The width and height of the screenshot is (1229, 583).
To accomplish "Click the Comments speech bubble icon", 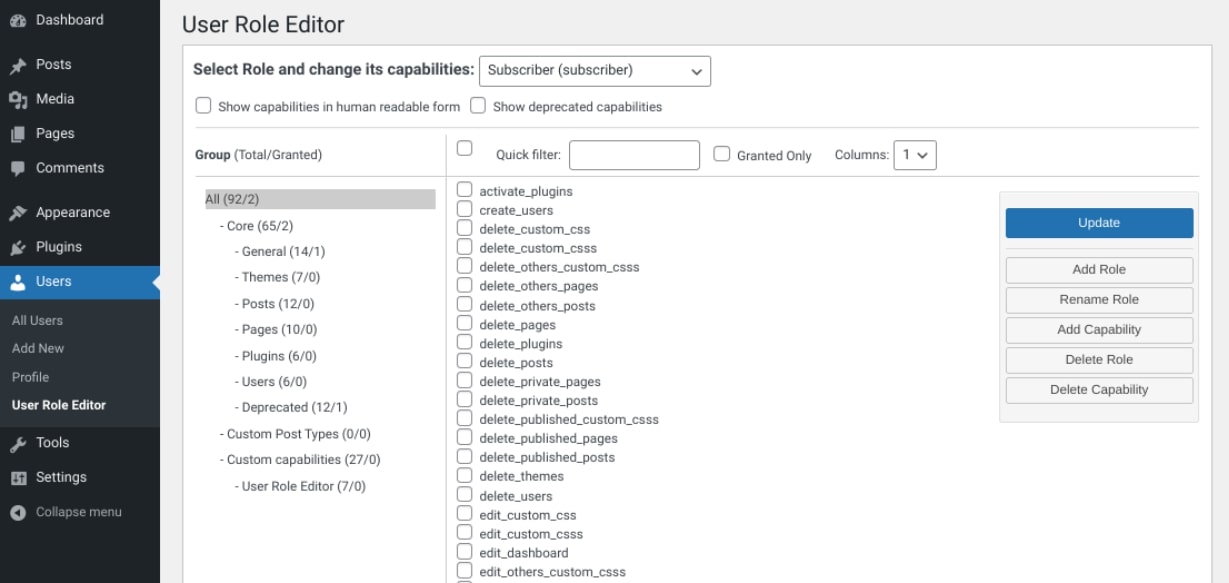I will [x=18, y=168].
